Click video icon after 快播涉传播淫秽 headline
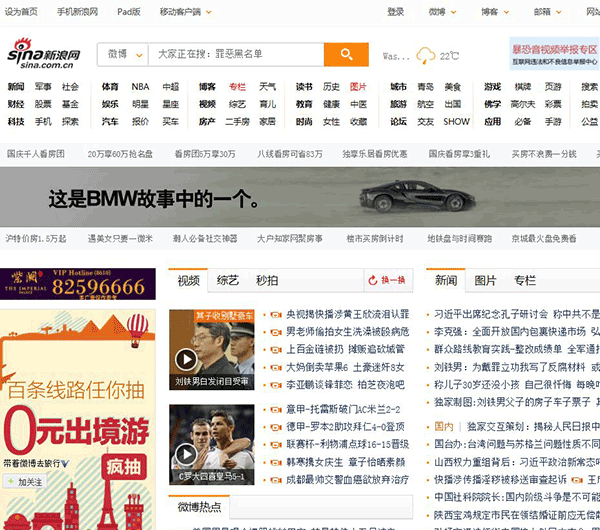600x530 pixels. 577,480
